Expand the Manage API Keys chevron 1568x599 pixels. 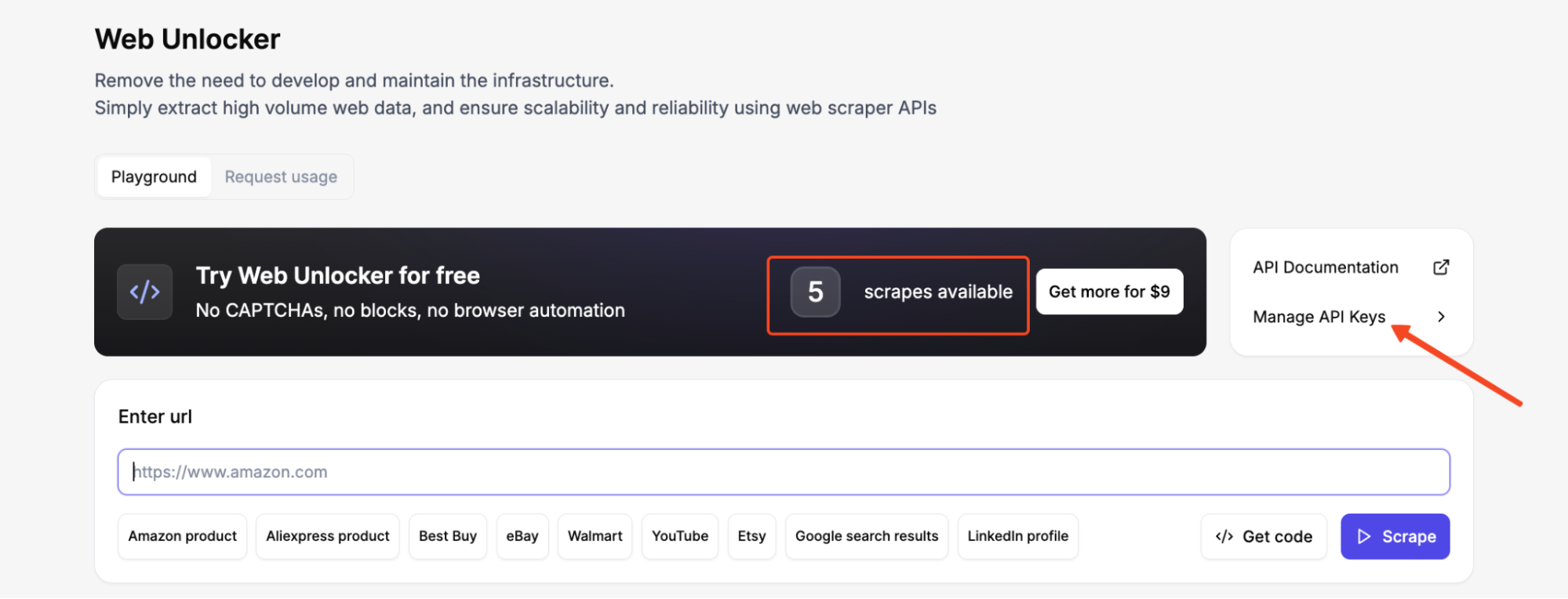(x=1441, y=317)
